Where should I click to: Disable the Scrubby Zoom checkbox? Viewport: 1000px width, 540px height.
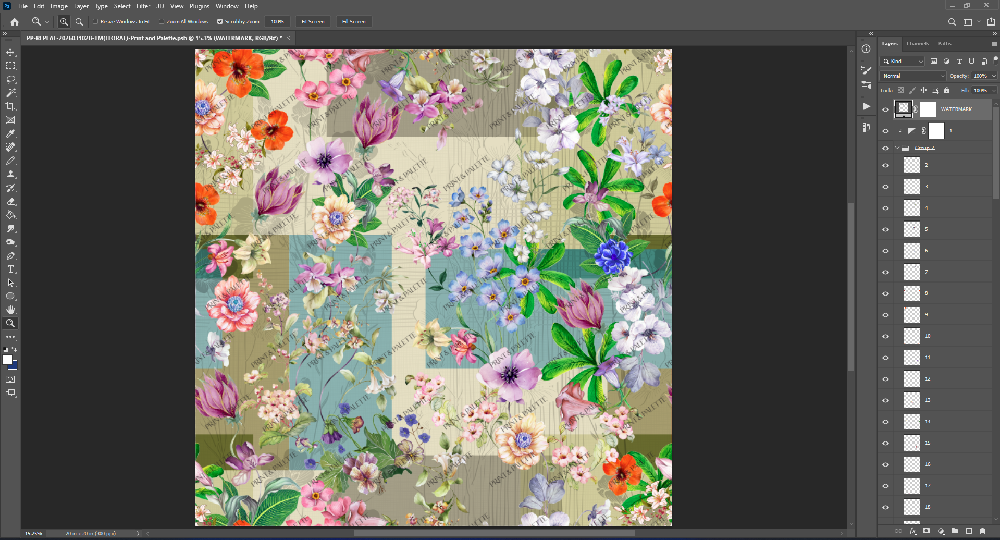click(x=220, y=22)
